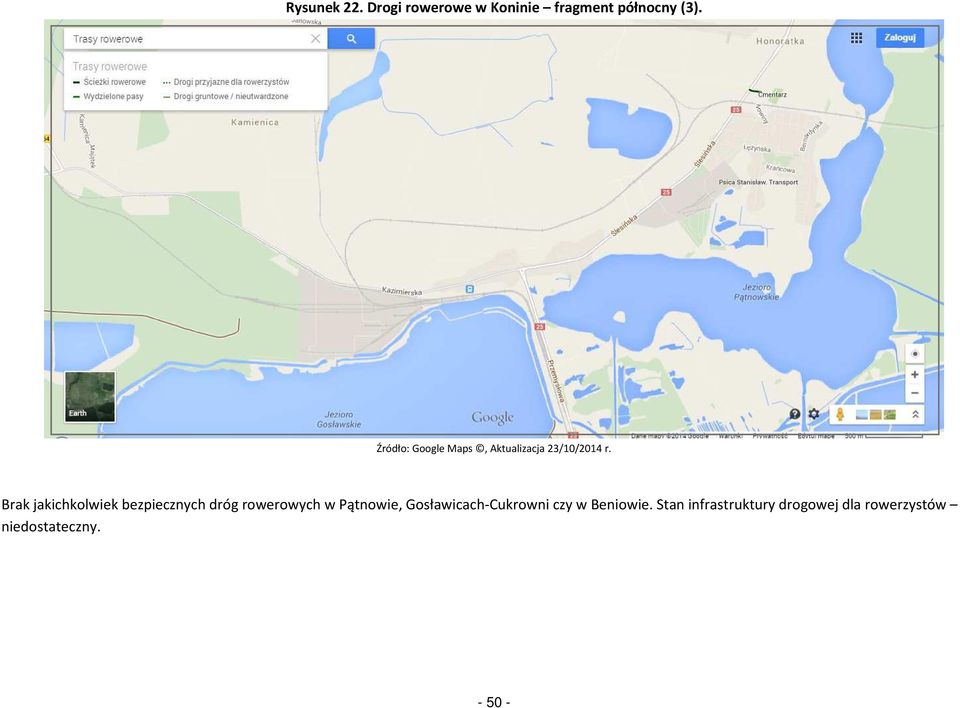Image resolution: width=960 pixels, height=708 pixels.
Task: Click 'Drogi gruntowe / nieutwardzone' legend entry
Action: [225, 97]
